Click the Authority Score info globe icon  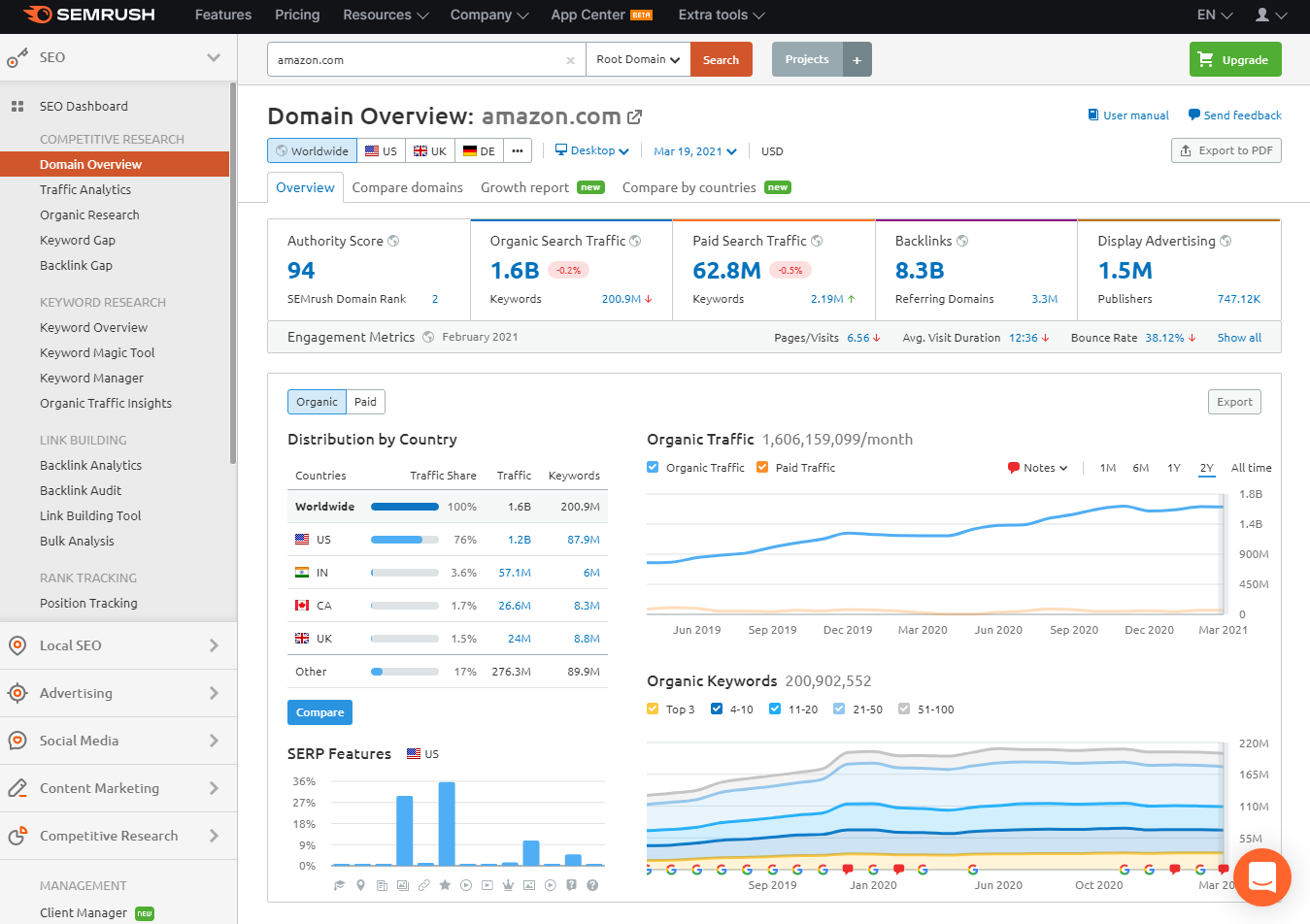pos(393,241)
